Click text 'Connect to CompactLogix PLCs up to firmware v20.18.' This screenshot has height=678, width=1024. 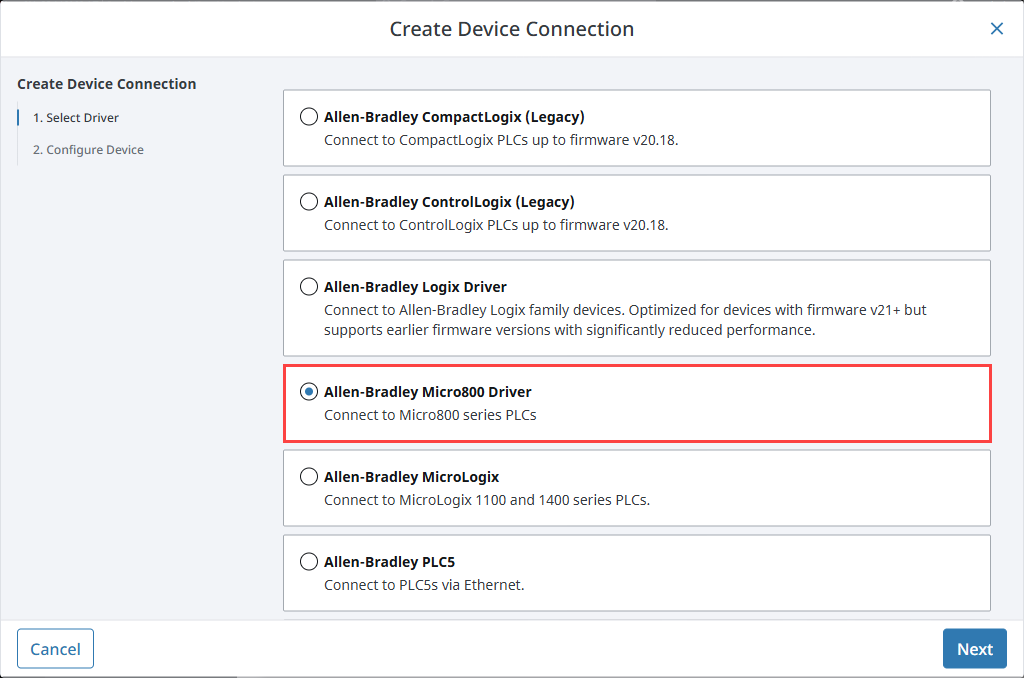tap(501, 140)
